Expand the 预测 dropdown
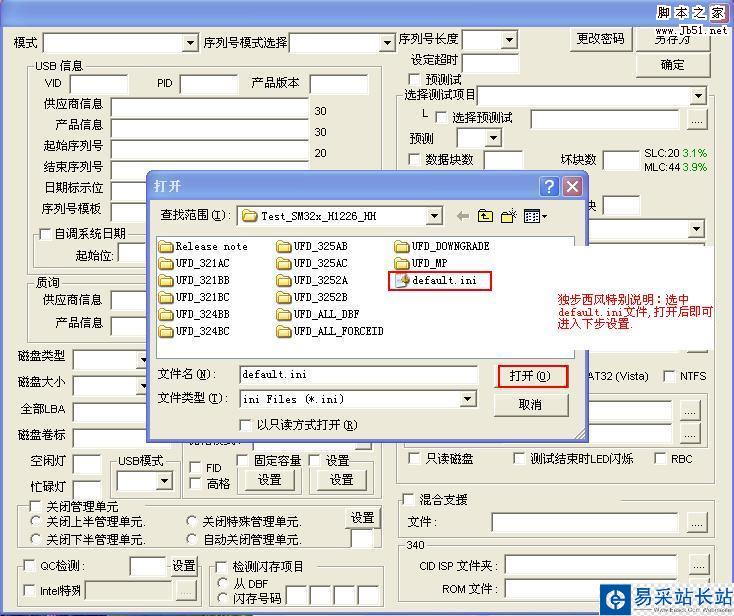 tap(493, 138)
